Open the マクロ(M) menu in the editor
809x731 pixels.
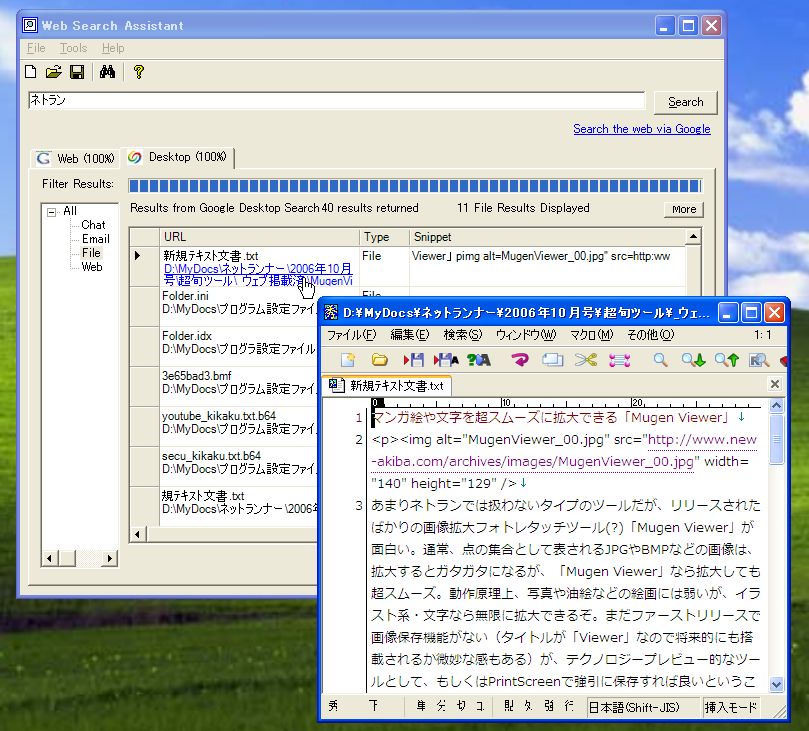coord(591,335)
